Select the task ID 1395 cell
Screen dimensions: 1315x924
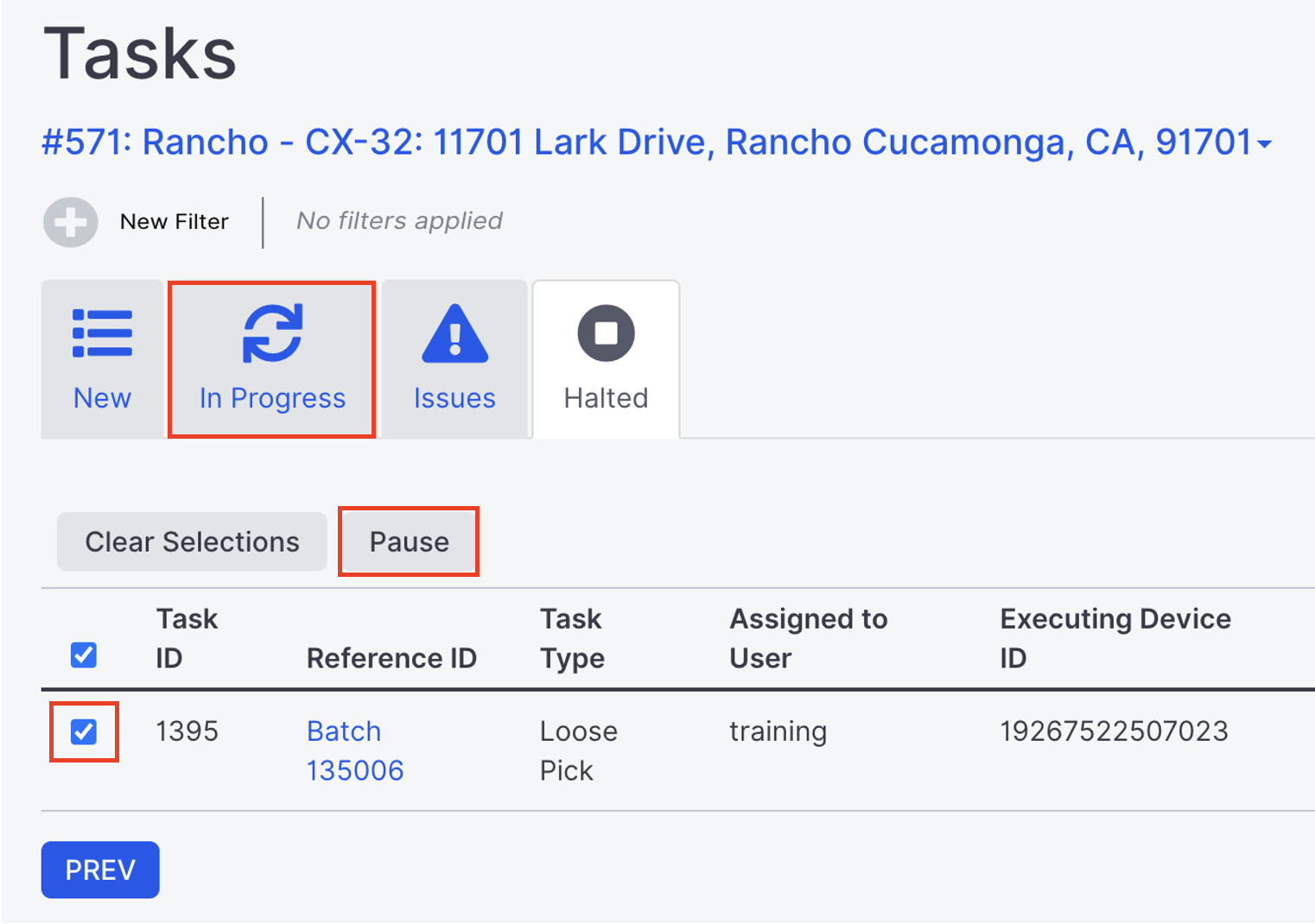tap(187, 731)
